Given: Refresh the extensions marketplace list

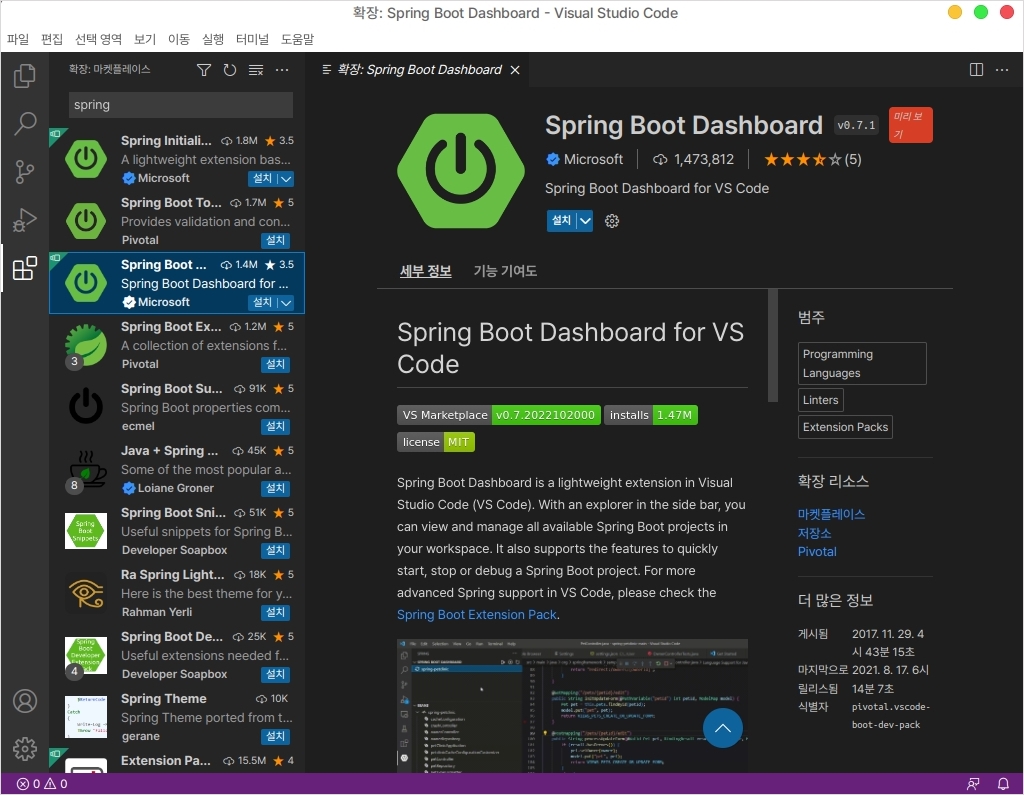Looking at the screenshot, I should coord(230,70).
